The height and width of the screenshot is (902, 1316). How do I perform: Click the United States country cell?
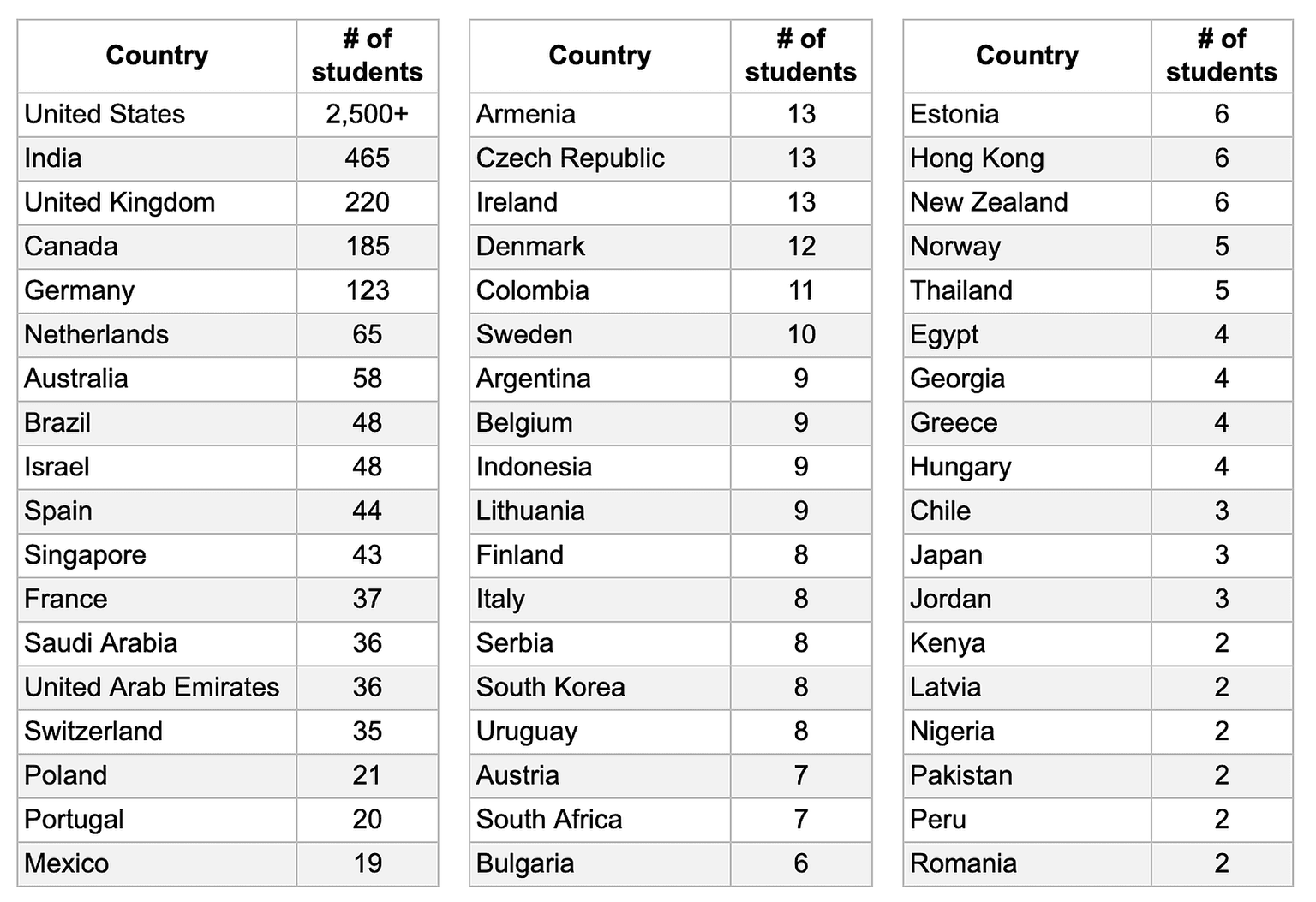point(158,115)
